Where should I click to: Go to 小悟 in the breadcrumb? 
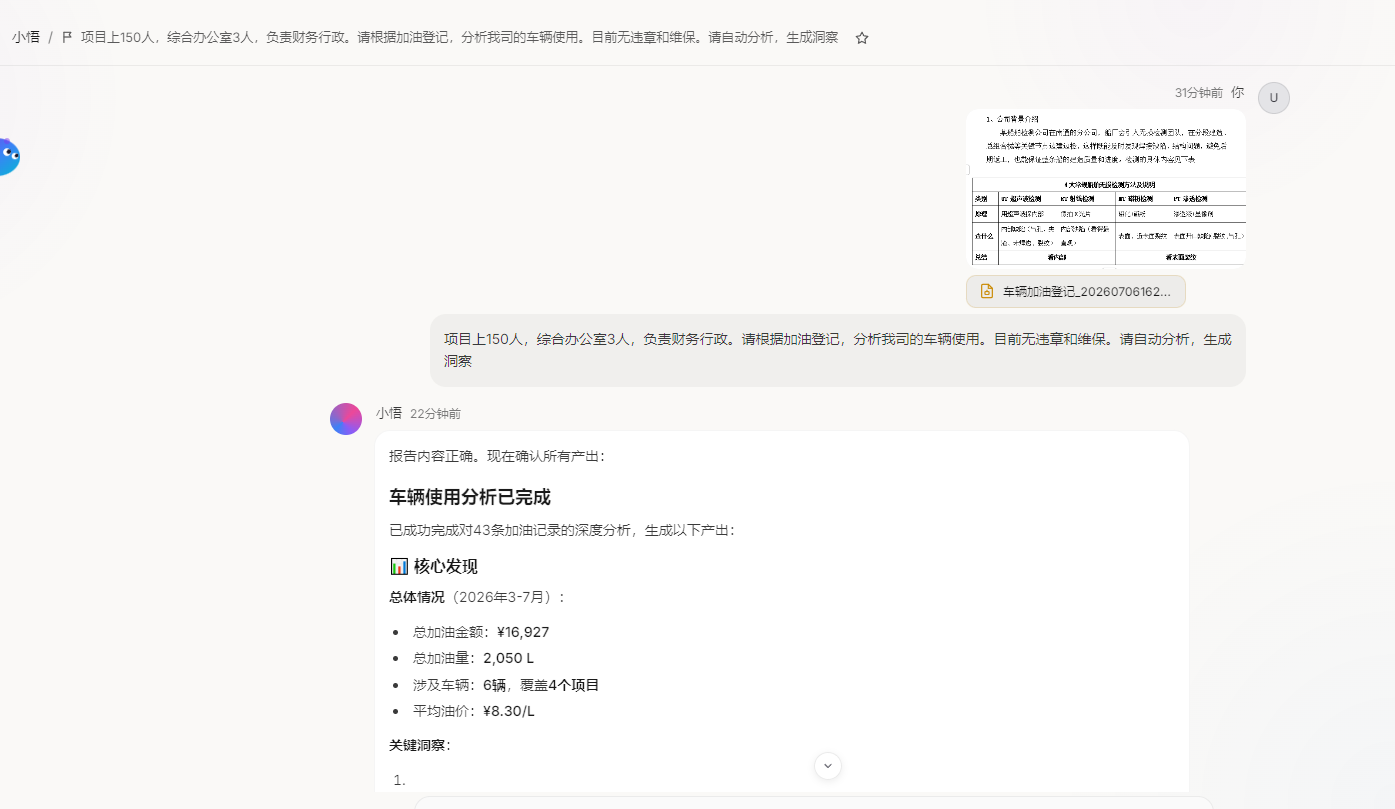26,37
